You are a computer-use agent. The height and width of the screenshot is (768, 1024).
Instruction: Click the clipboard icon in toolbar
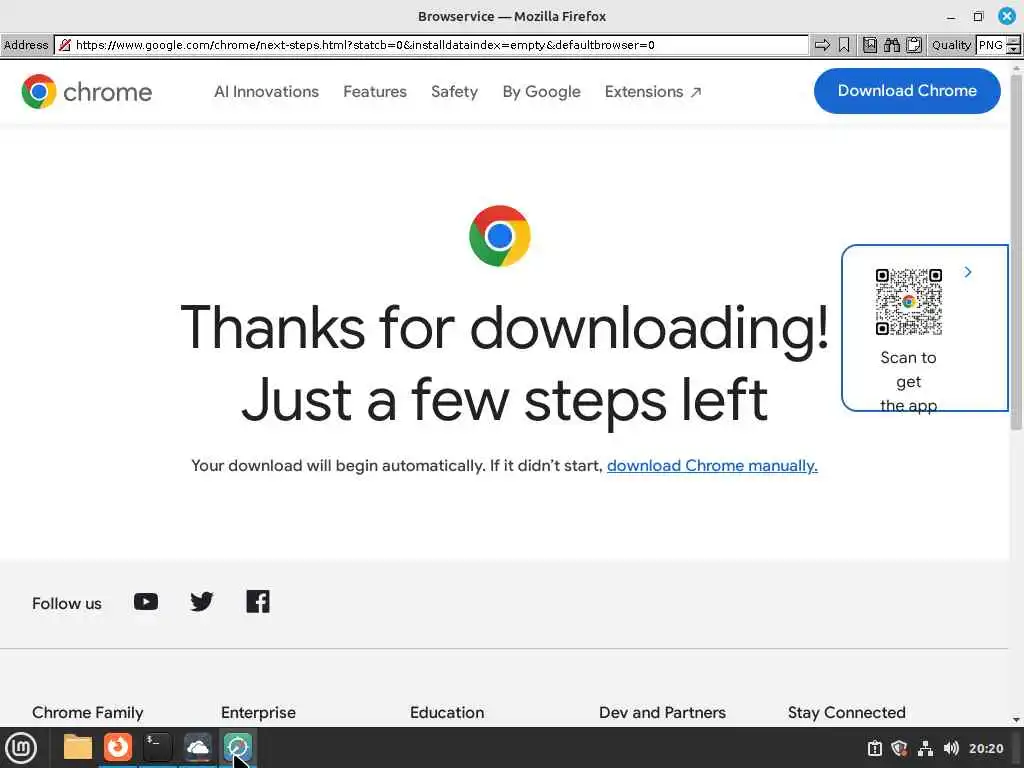(x=914, y=45)
